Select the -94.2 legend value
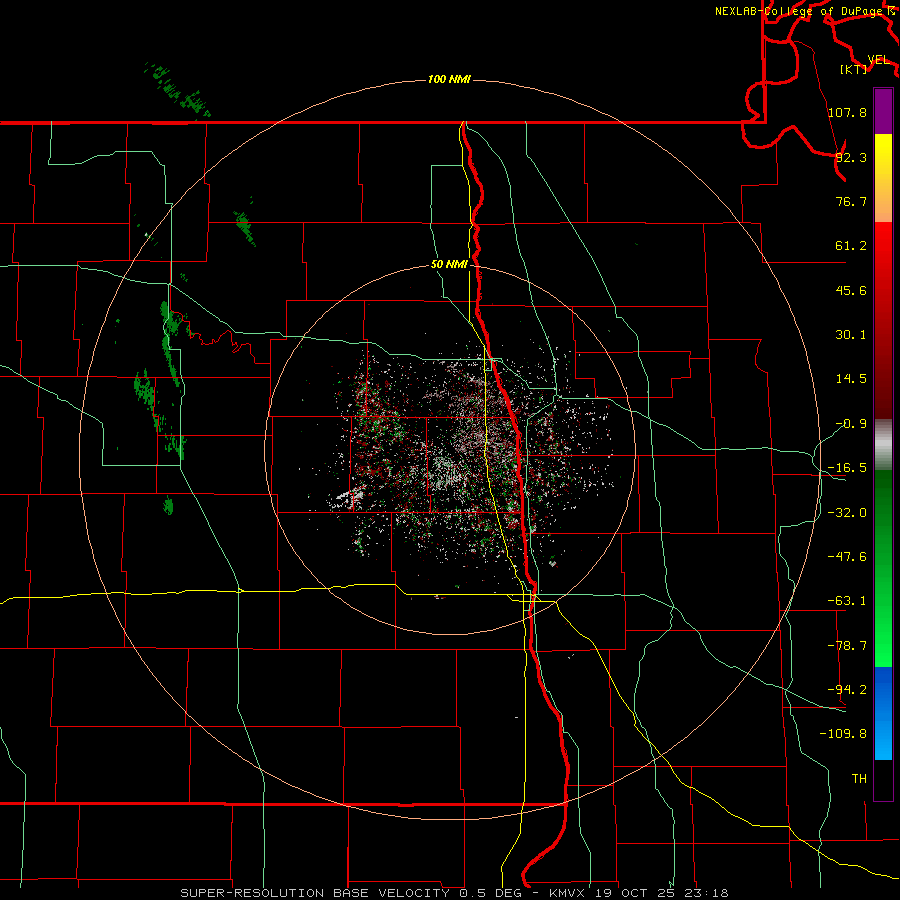The width and height of the screenshot is (900, 900). coord(847,690)
